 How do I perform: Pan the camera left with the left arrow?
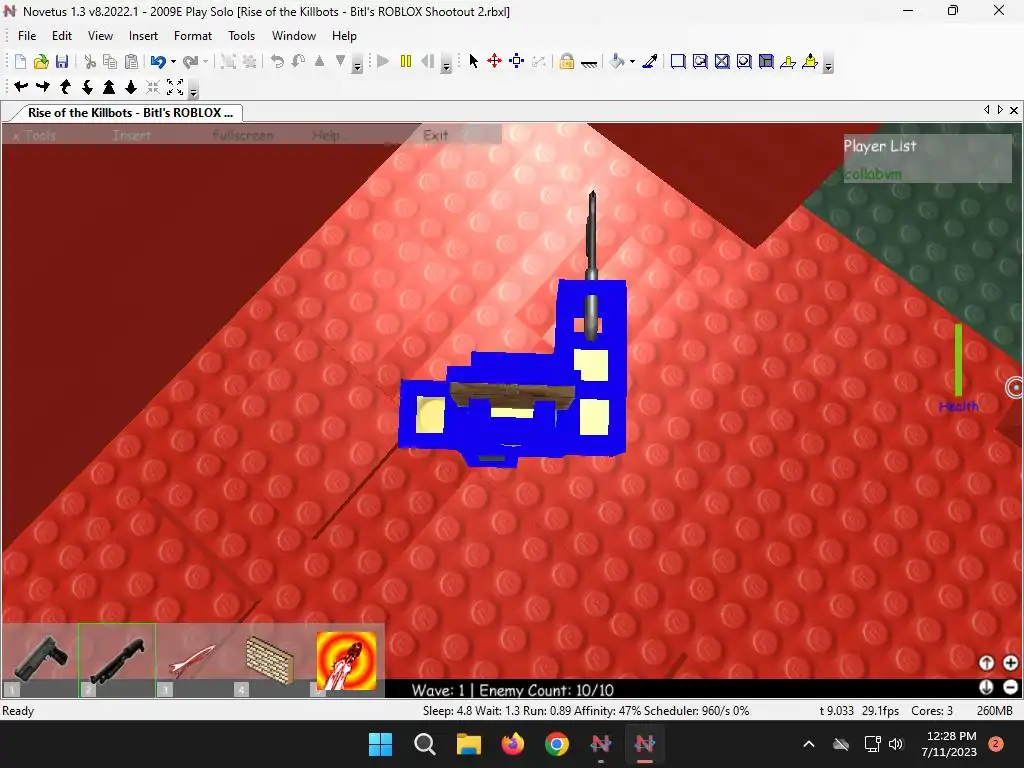pyautogui.click(x=21, y=86)
